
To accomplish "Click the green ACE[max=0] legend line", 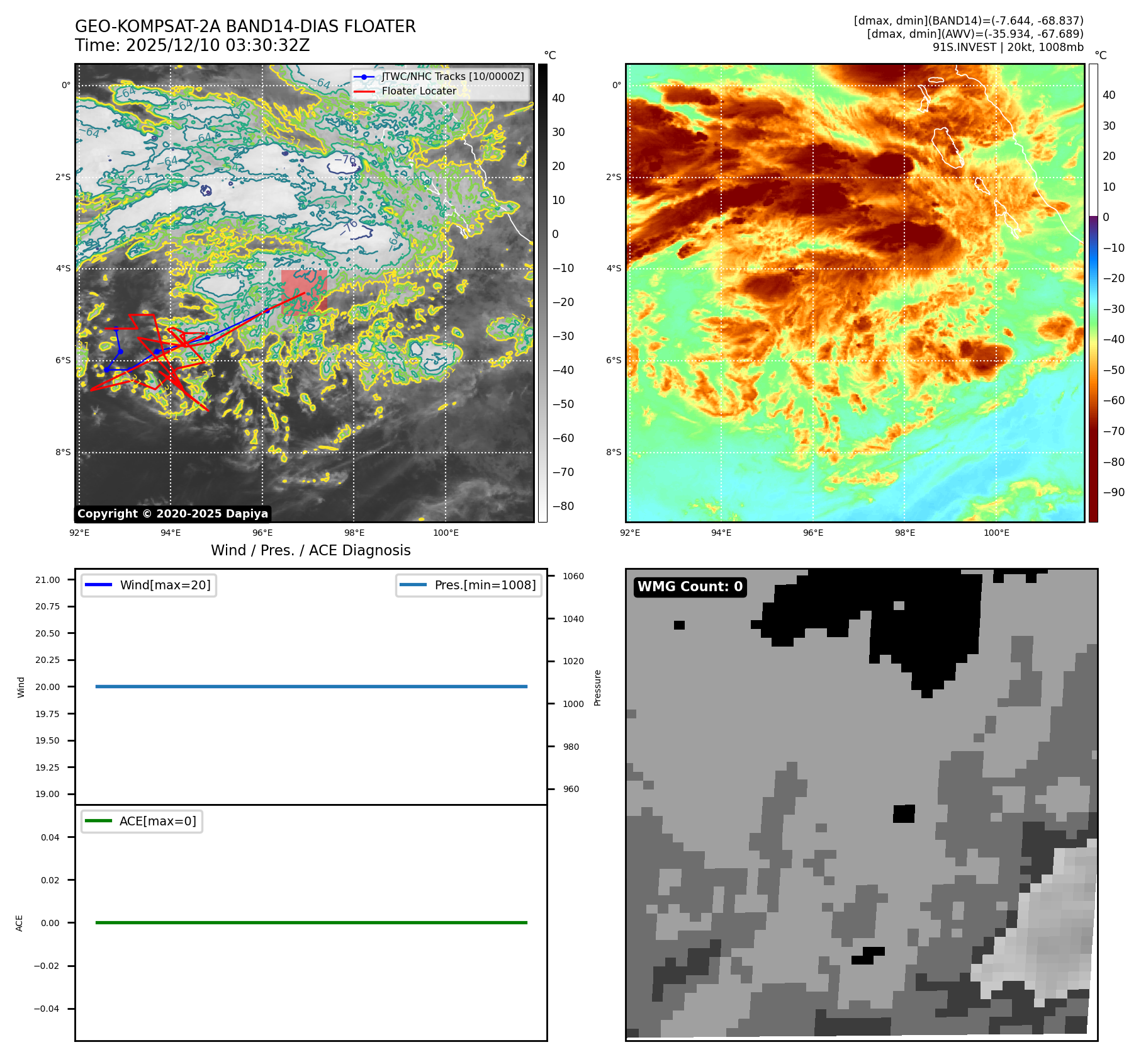I will 98,821.
